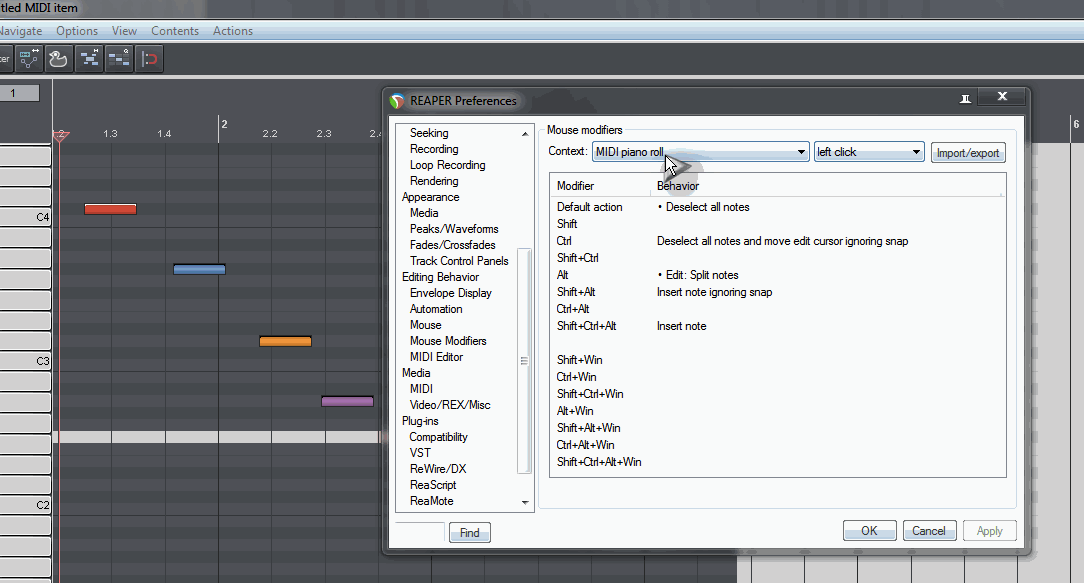This screenshot has height=583, width=1084.
Task: Select Rendering preferences page
Action: click(434, 181)
